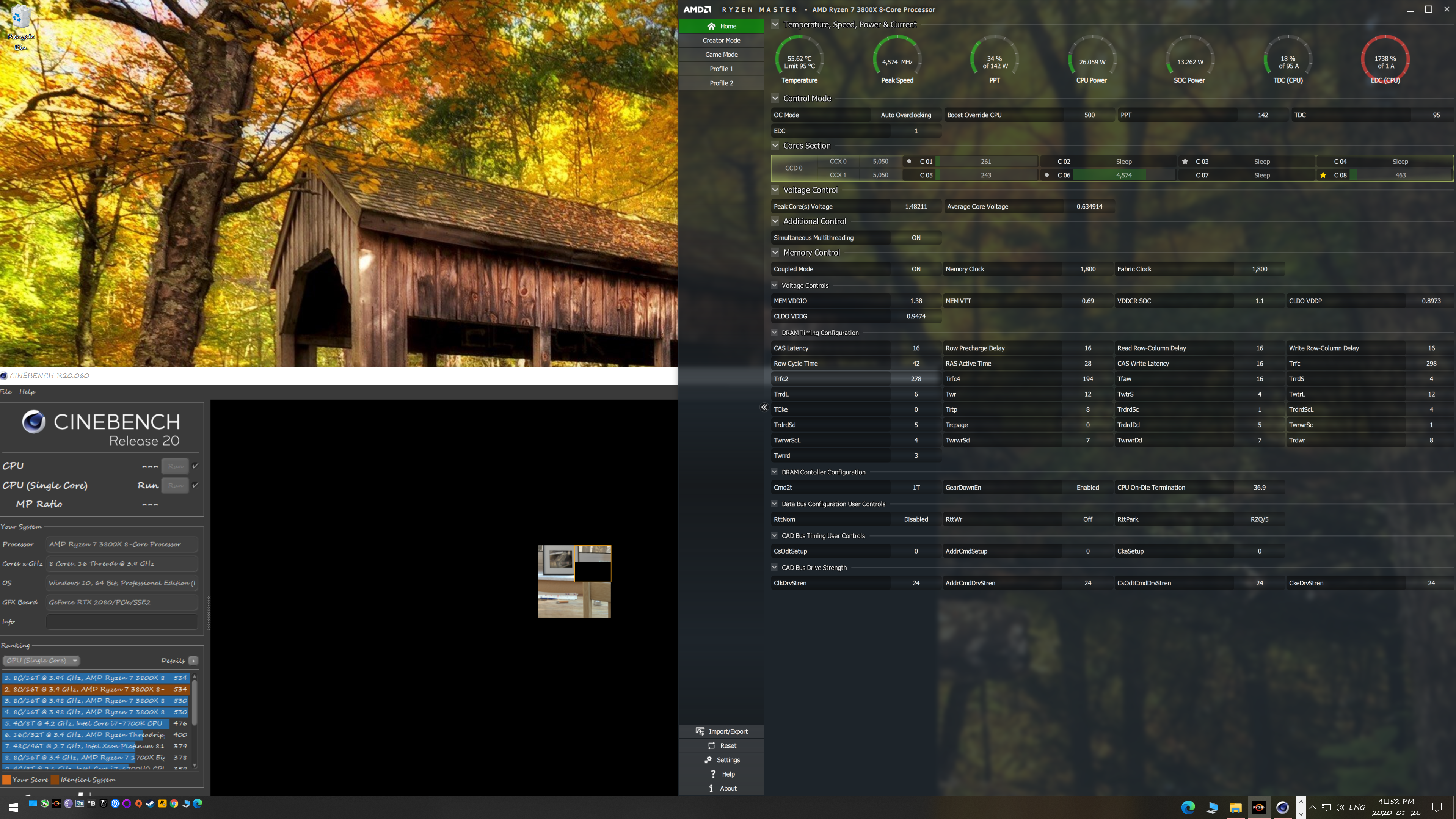The height and width of the screenshot is (819, 1456).
Task: Collapse CAD Bus Drive Strength subsection
Action: coord(775,568)
